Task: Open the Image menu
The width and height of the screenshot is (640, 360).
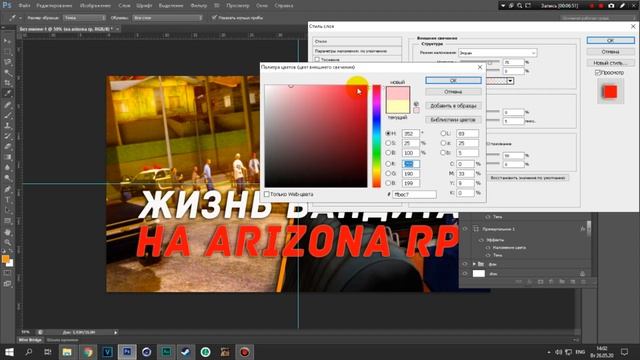Action: [x=95, y=6]
